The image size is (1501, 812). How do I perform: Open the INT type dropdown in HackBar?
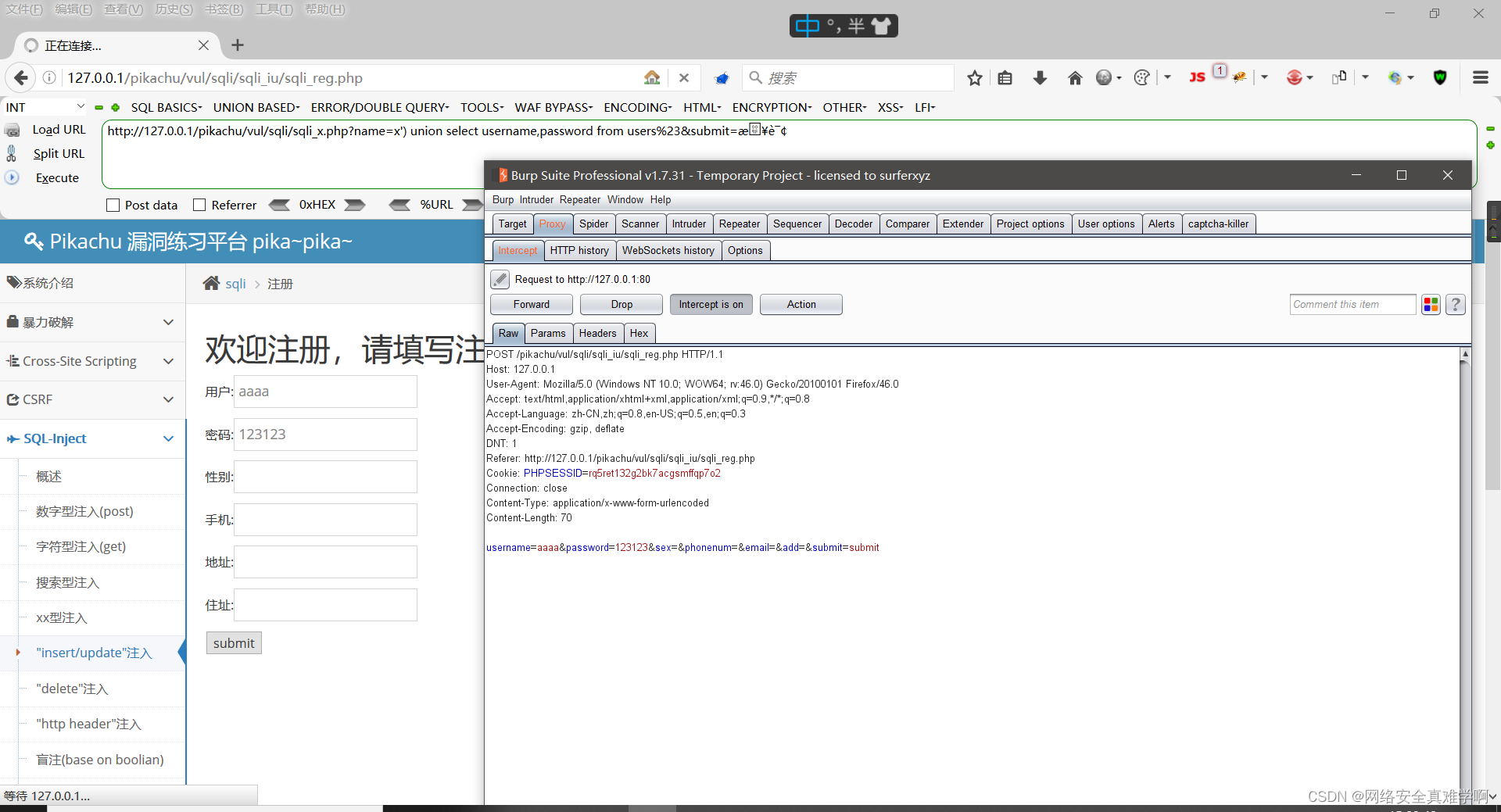coord(45,107)
